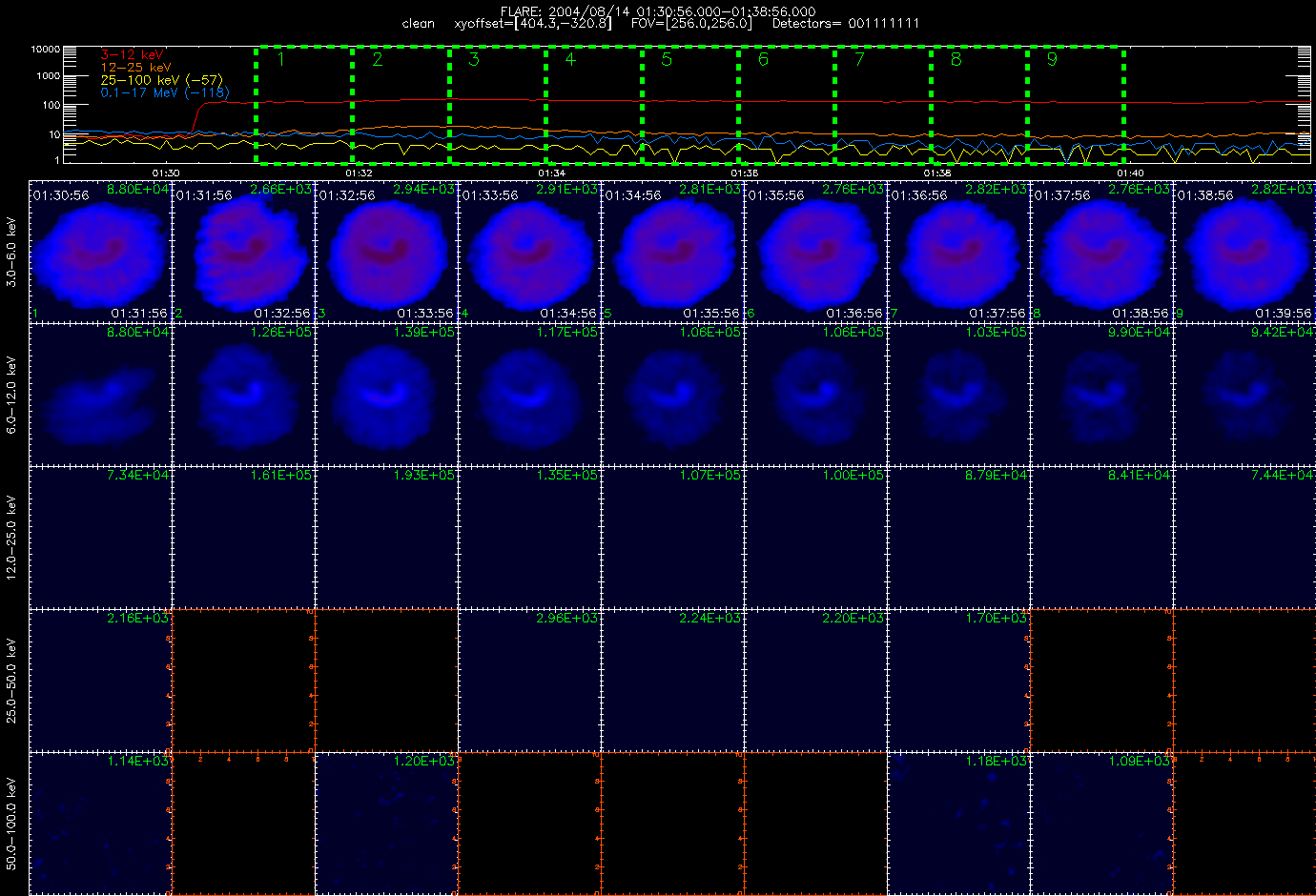Click the peak value 1.18E+03
Image resolution: width=1316 pixels, height=896 pixels.
pyautogui.click(x=997, y=762)
